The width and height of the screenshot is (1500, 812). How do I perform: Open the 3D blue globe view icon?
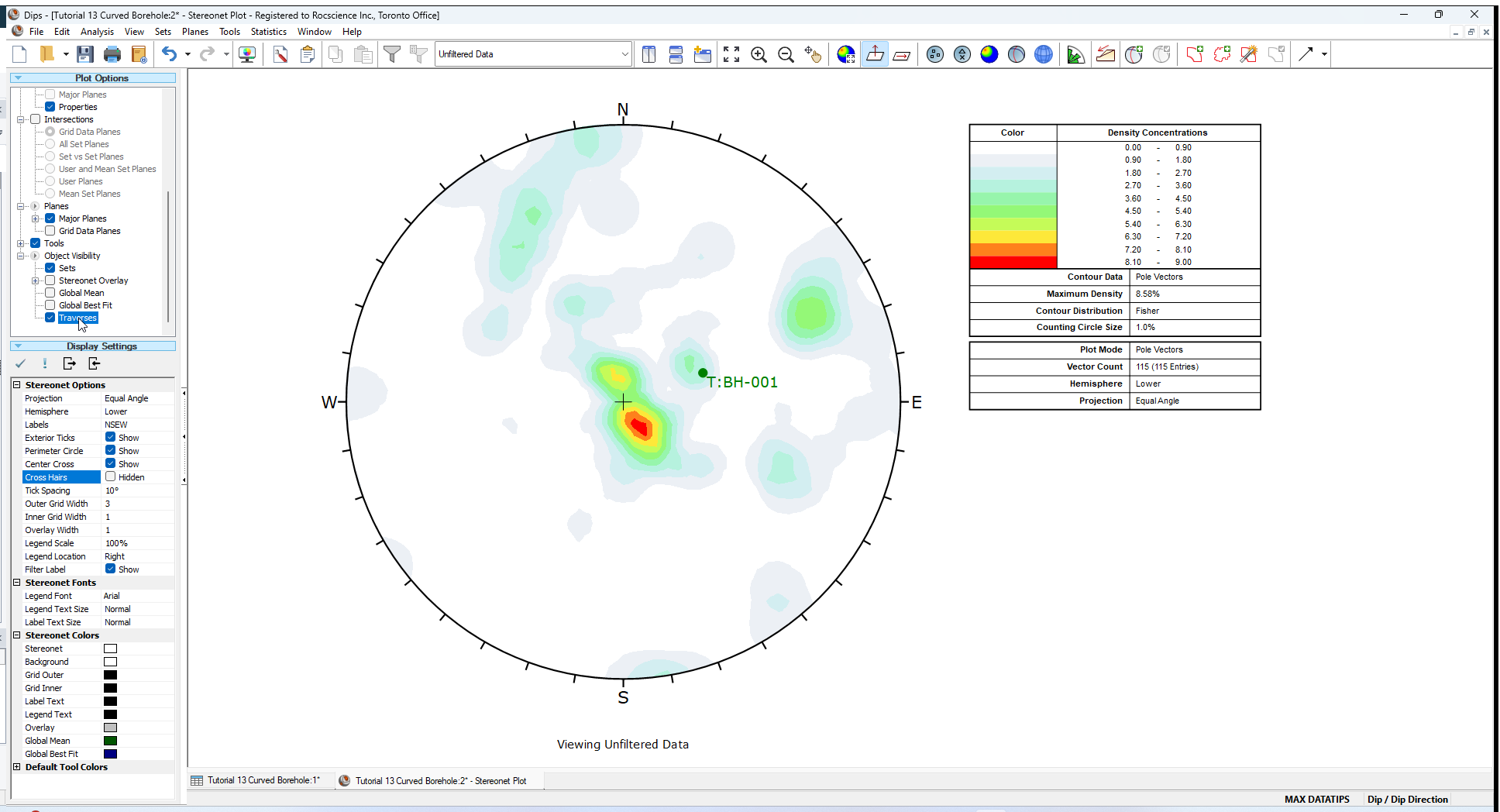click(x=1044, y=54)
